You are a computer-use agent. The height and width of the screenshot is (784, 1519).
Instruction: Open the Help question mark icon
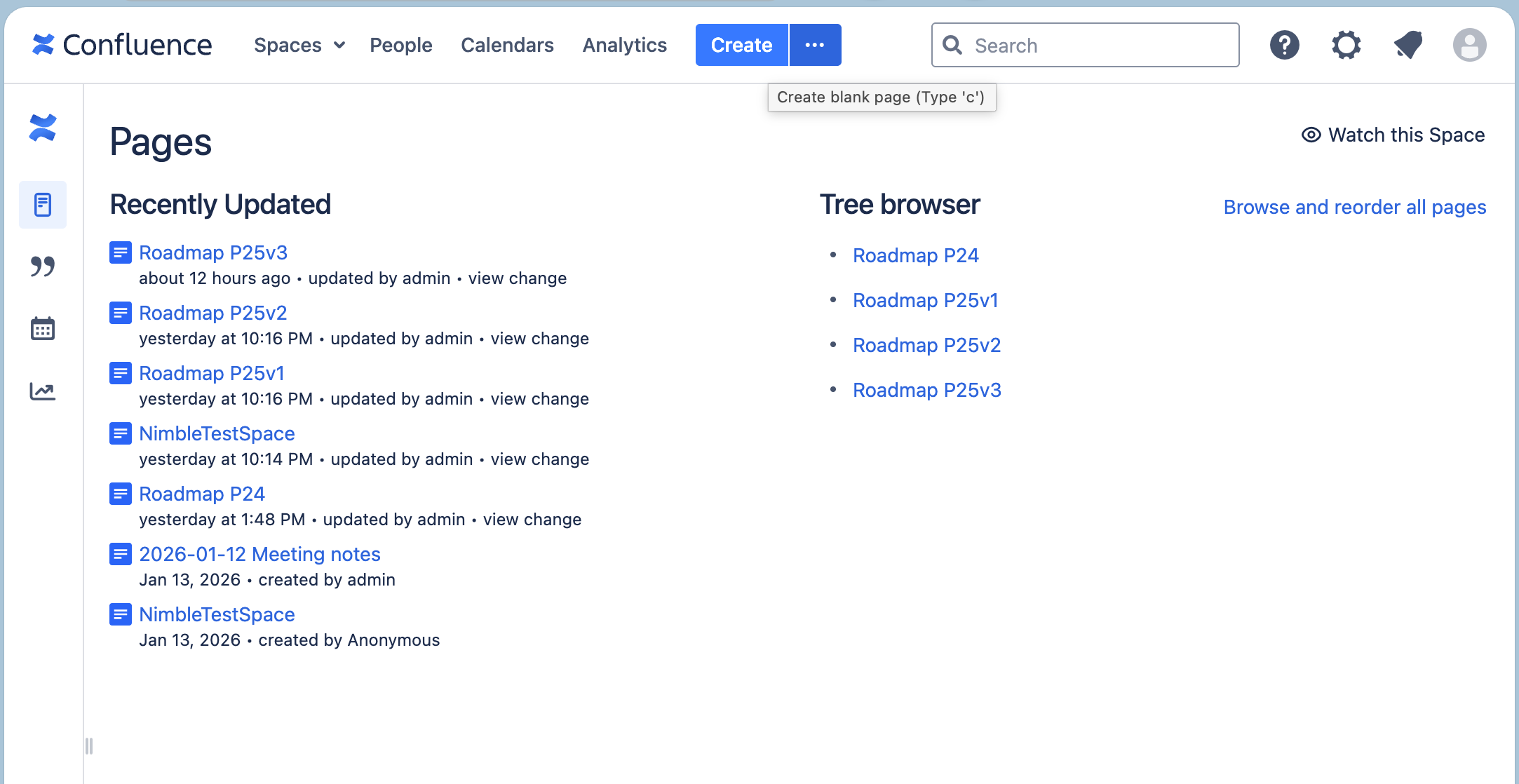pos(1284,45)
